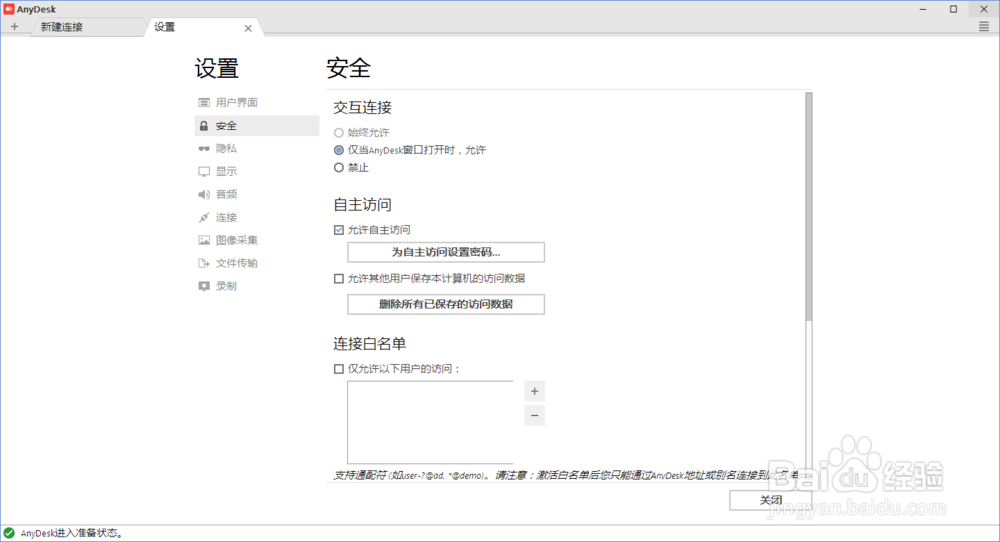Check 允许其他用户保存本计算机的访问数据

pyautogui.click(x=339, y=279)
